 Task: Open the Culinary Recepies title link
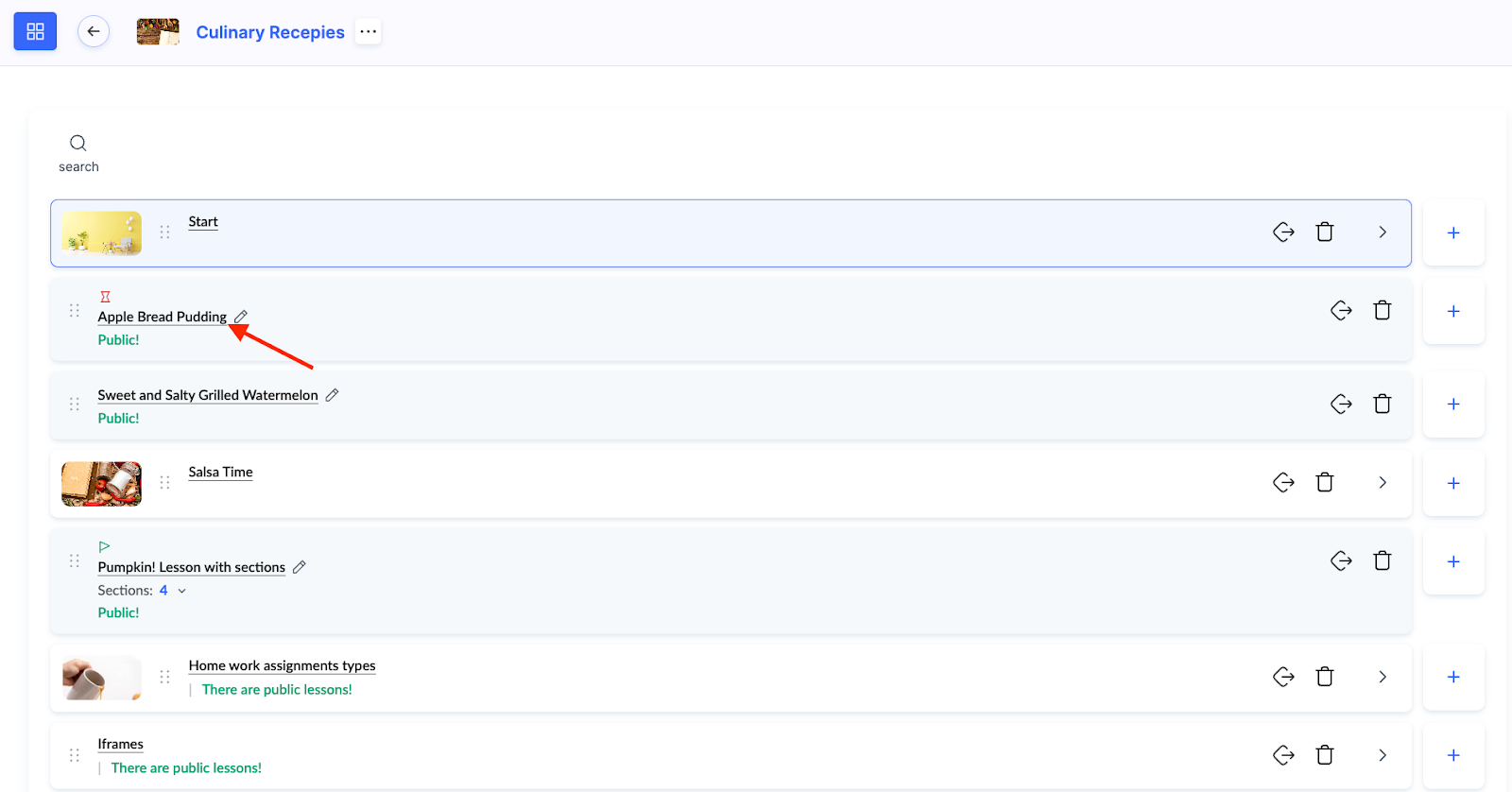270,32
